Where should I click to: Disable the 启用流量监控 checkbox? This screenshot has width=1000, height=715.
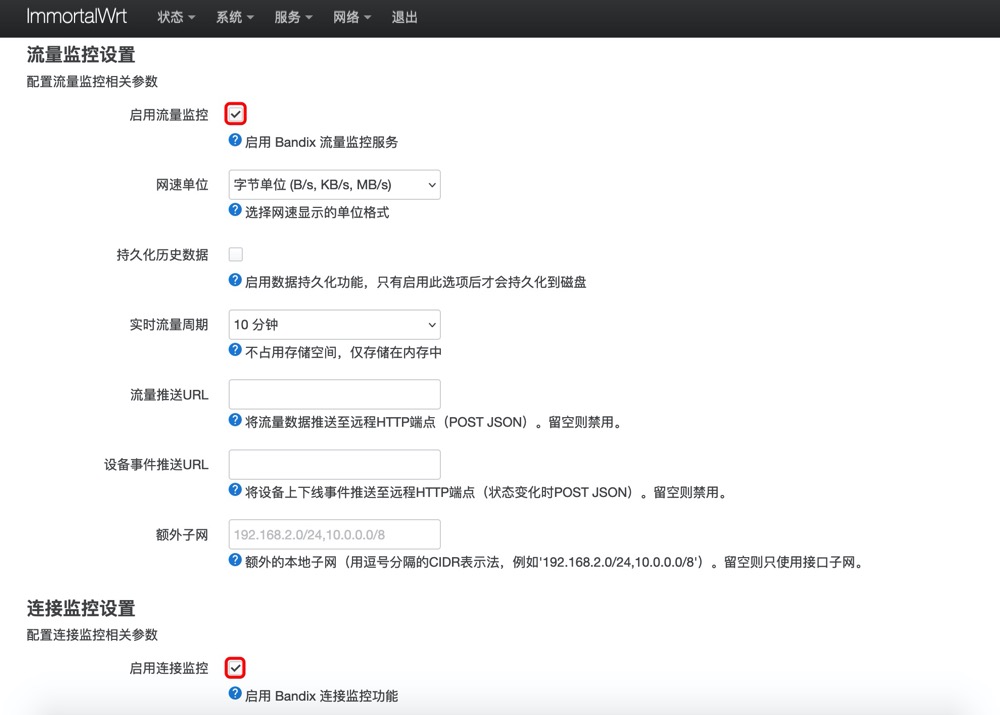point(236,114)
